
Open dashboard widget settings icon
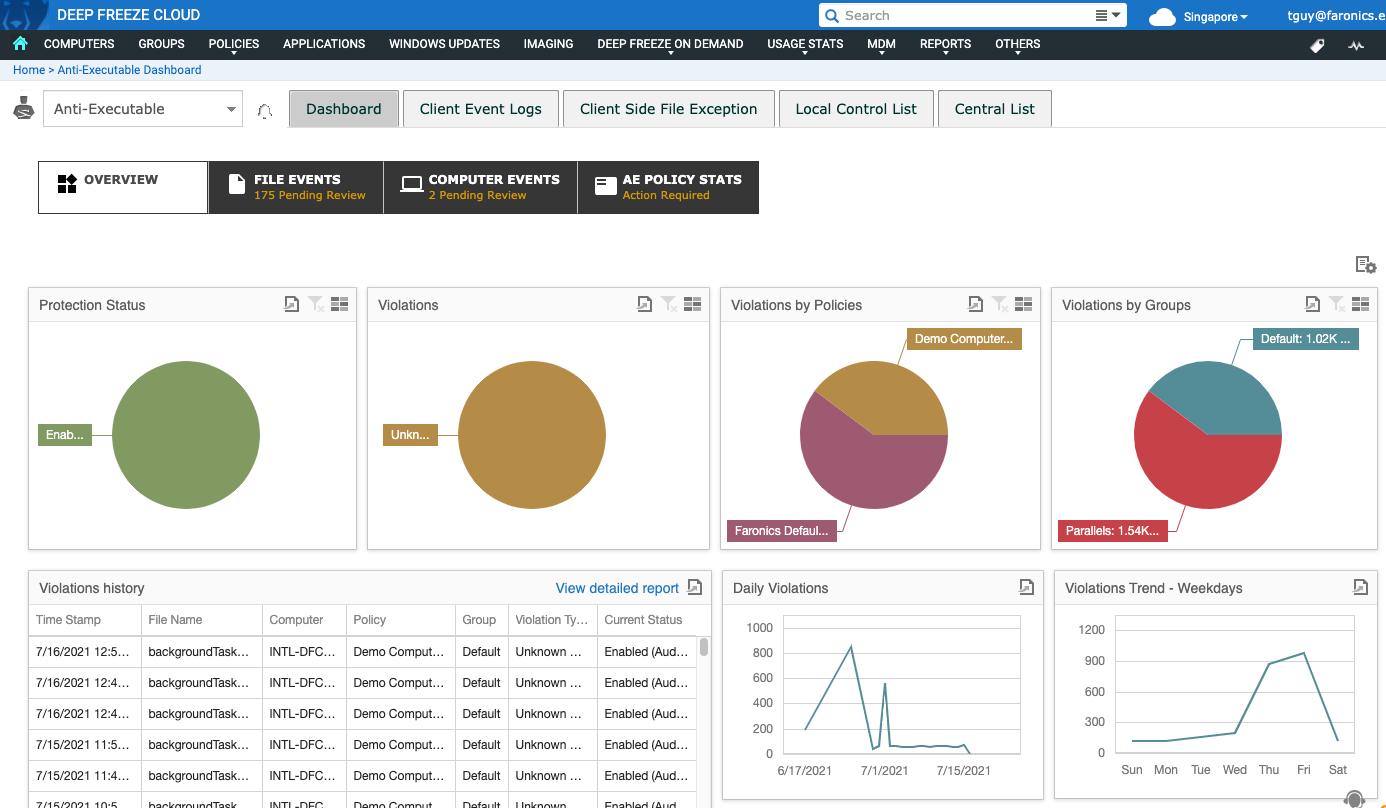tap(1365, 265)
